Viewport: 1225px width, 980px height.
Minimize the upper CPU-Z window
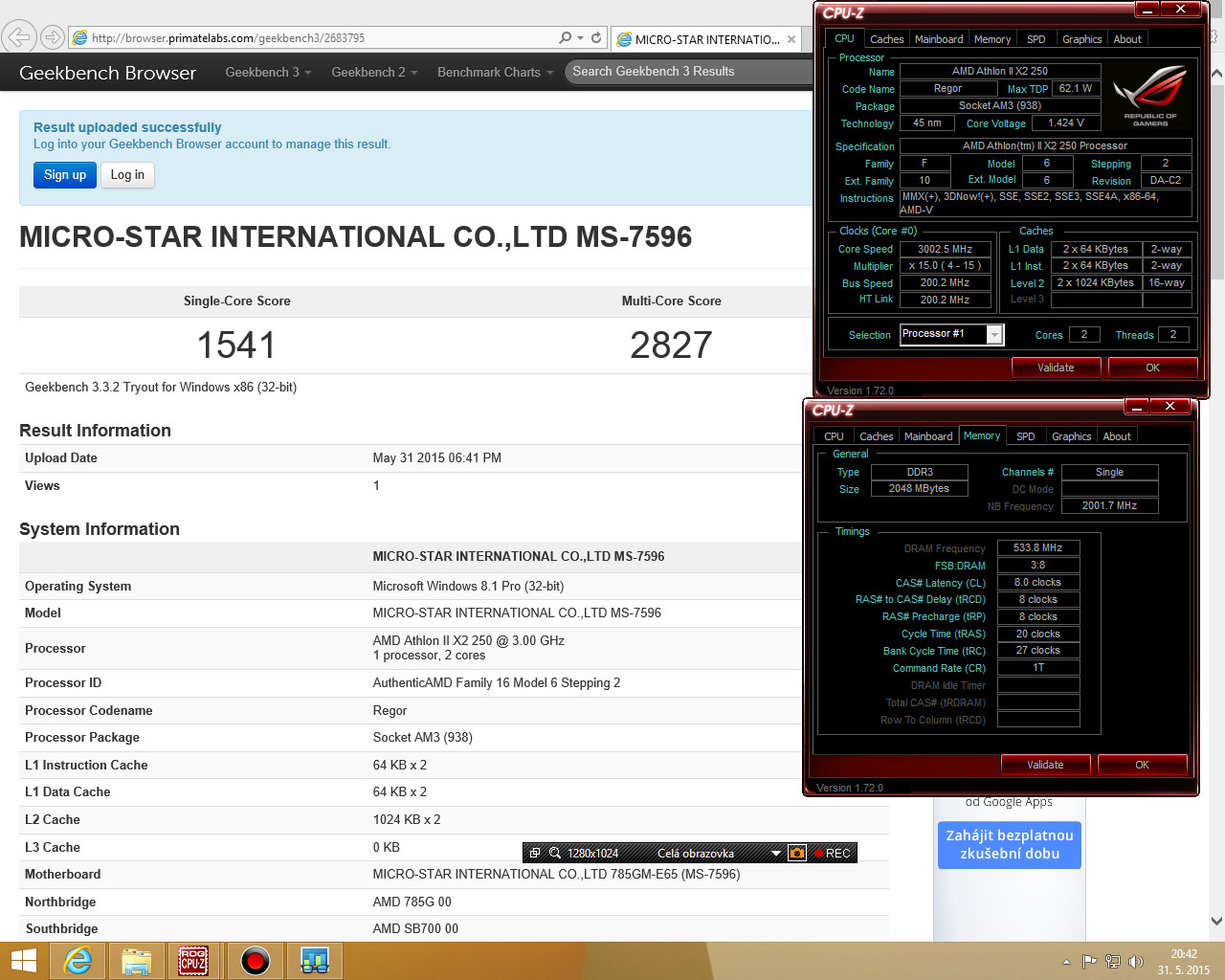[1147, 9]
